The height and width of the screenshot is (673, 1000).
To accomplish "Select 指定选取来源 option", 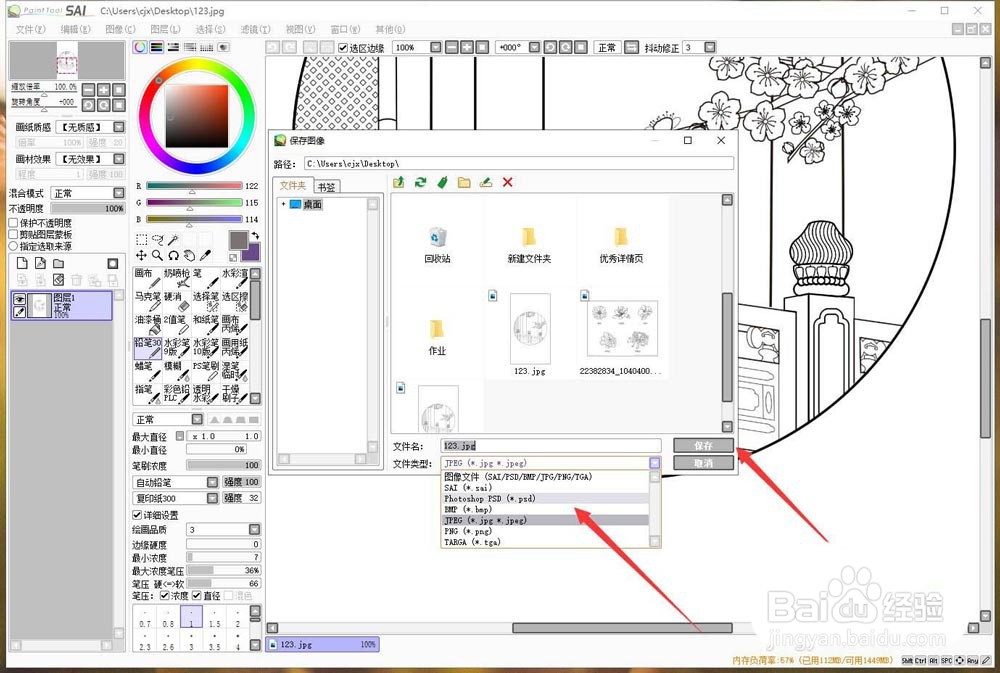I will point(13,246).
